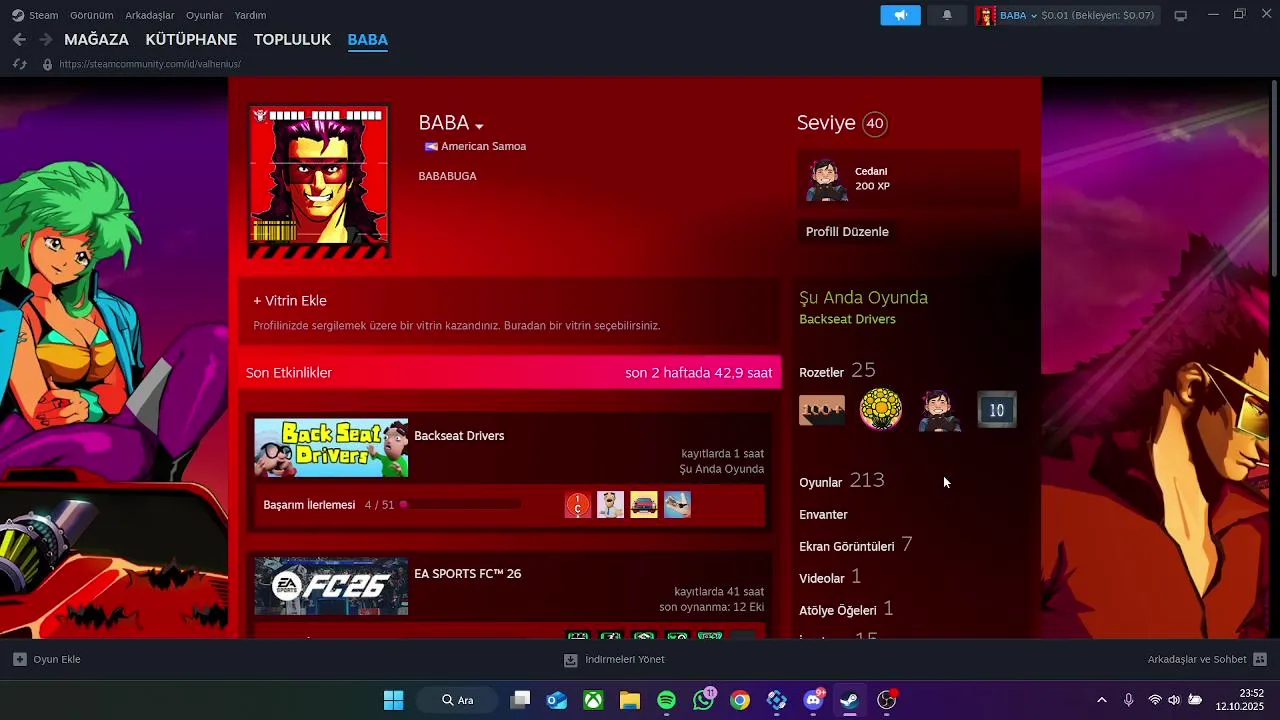
Task: Click the EA FC26 game banner
Action: [331, 586]
